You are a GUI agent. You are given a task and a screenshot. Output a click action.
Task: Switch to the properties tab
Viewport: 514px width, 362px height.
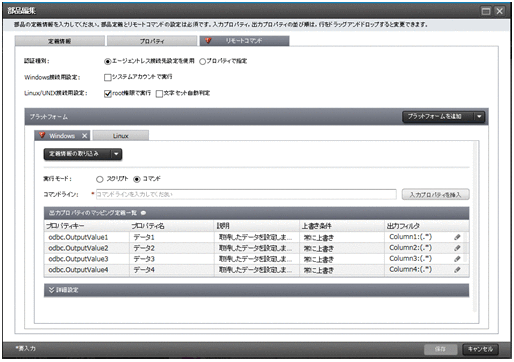152,41
